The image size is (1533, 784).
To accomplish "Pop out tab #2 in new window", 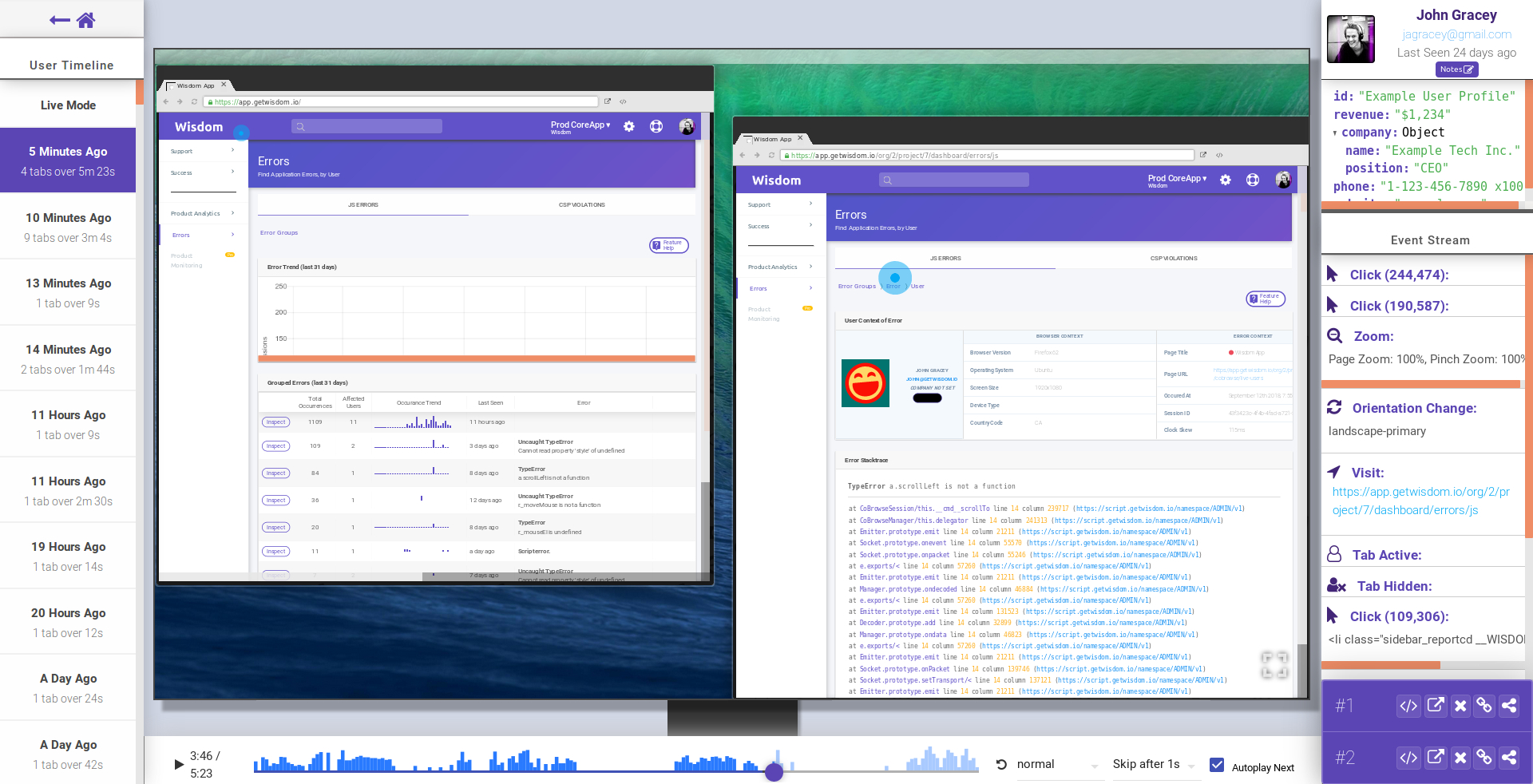I will (x=1436, y=758).
